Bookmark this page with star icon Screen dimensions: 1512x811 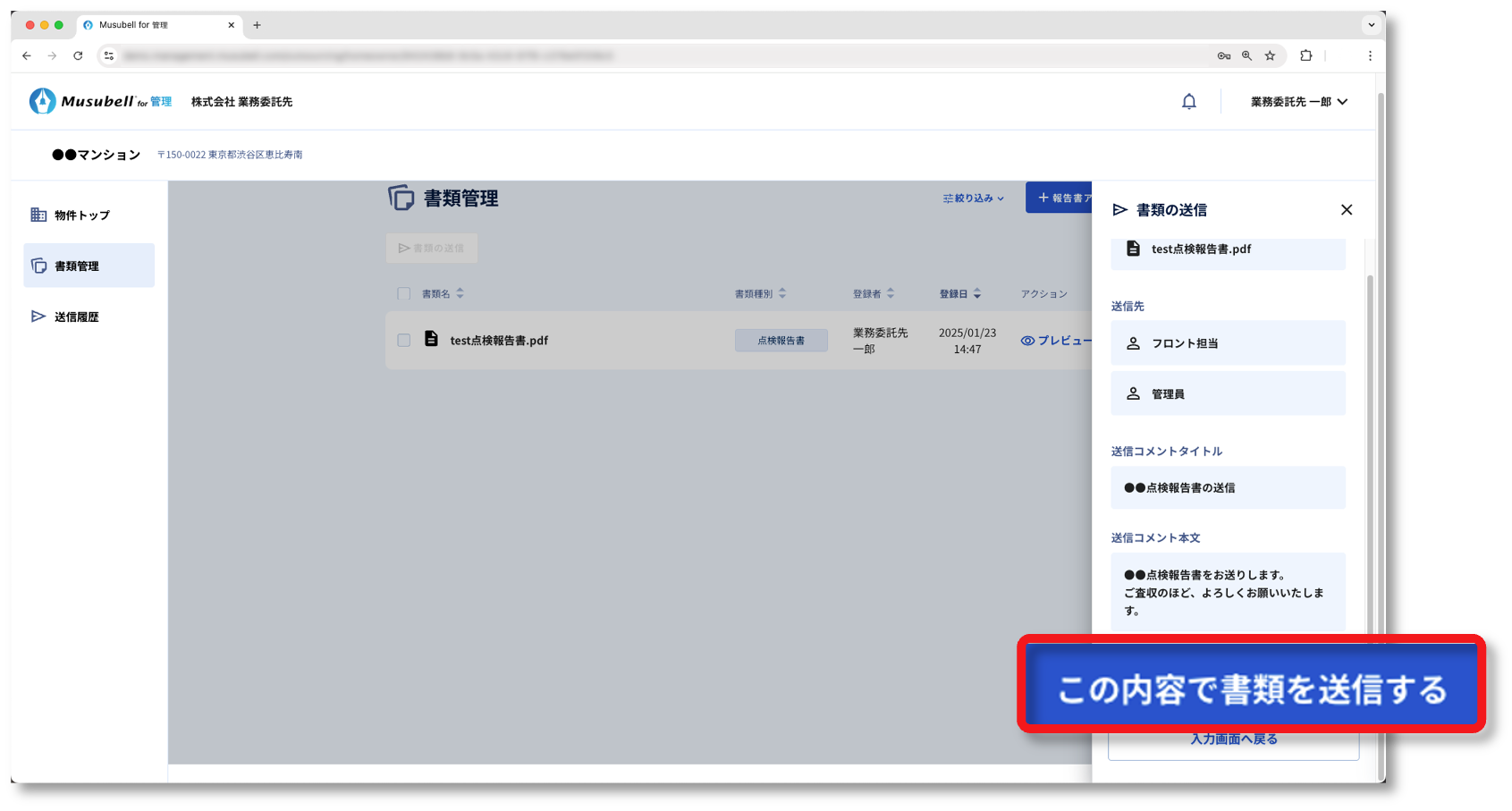click(x=1270, y=55)
